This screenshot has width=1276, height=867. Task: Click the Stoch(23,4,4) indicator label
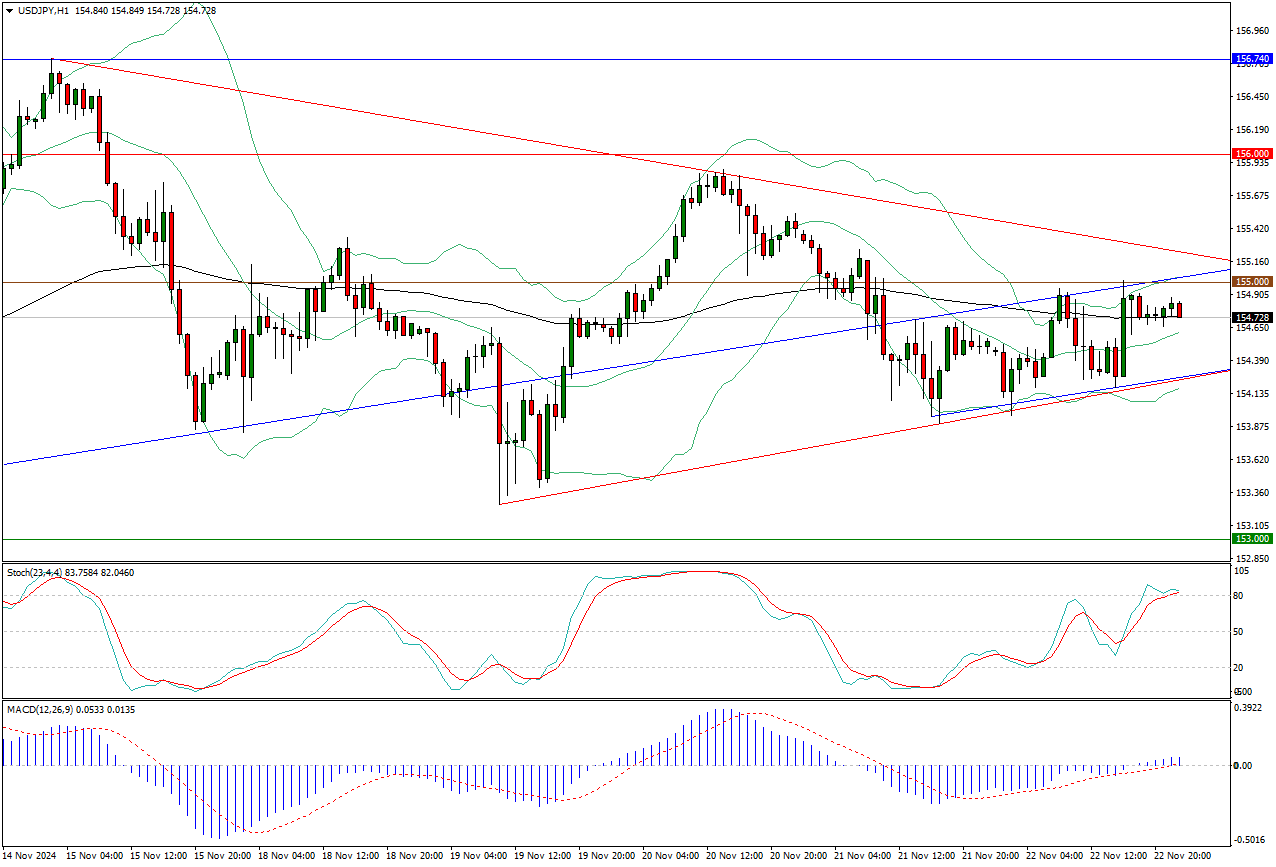click(x=35, y=572)
